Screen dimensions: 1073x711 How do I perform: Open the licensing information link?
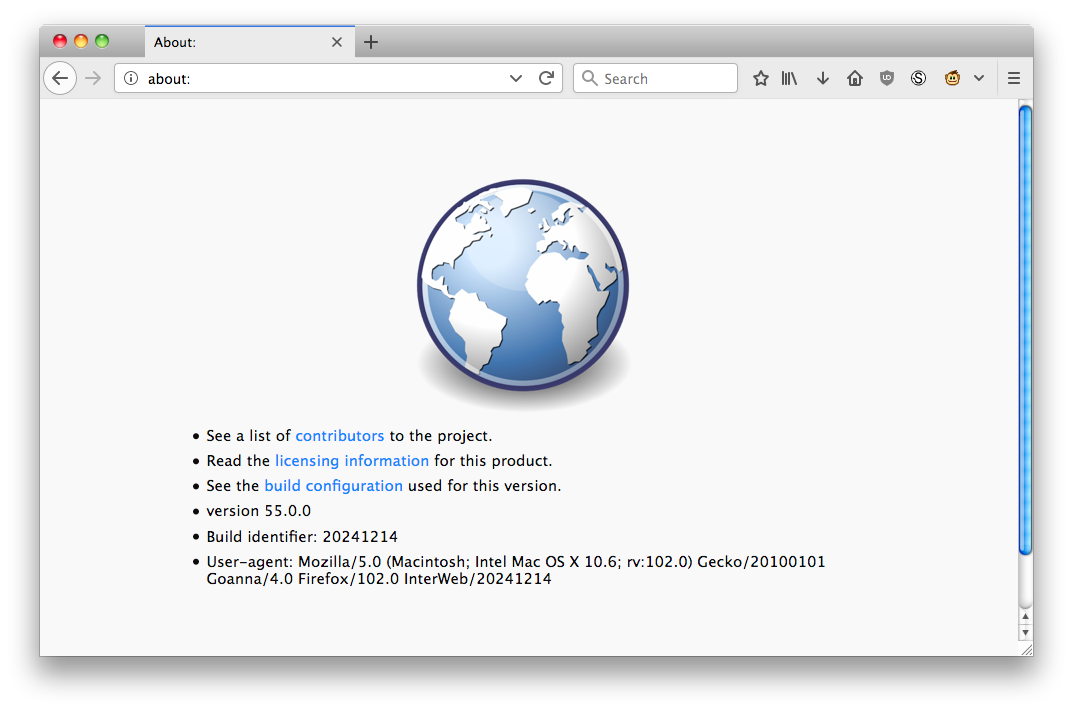[x=352, y=461]
